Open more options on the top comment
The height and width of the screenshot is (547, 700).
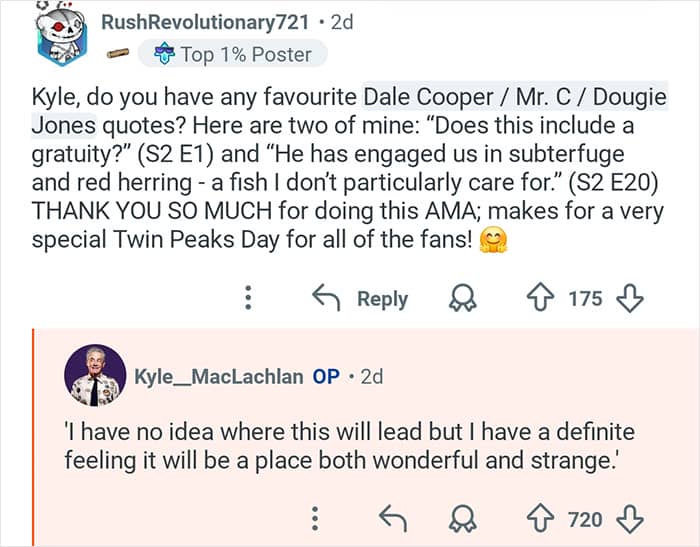tap(249, 298)
